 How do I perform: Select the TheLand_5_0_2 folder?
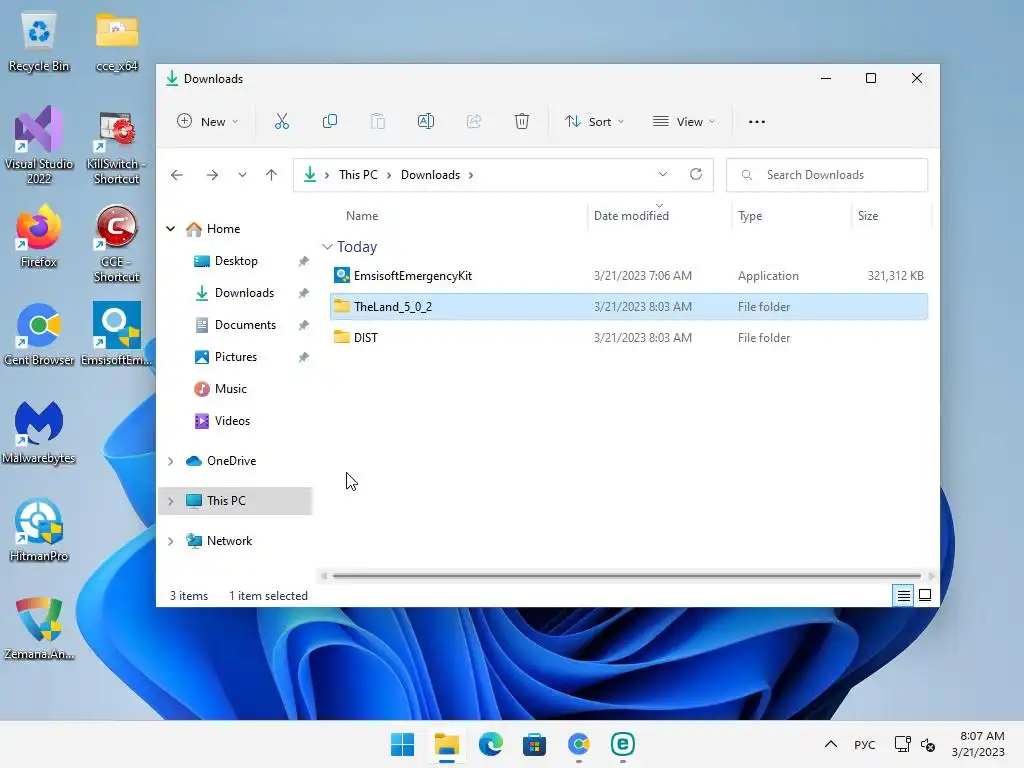[629, 307]
